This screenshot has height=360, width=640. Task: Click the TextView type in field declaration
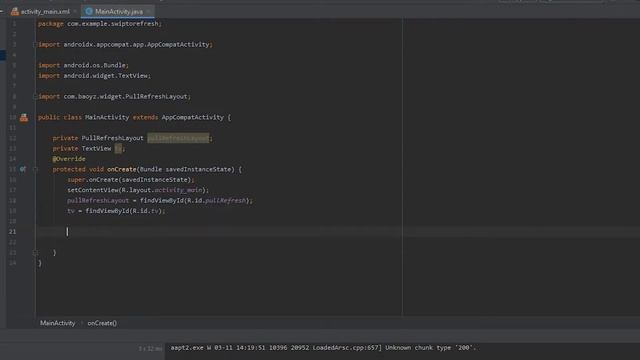point(96,149)
